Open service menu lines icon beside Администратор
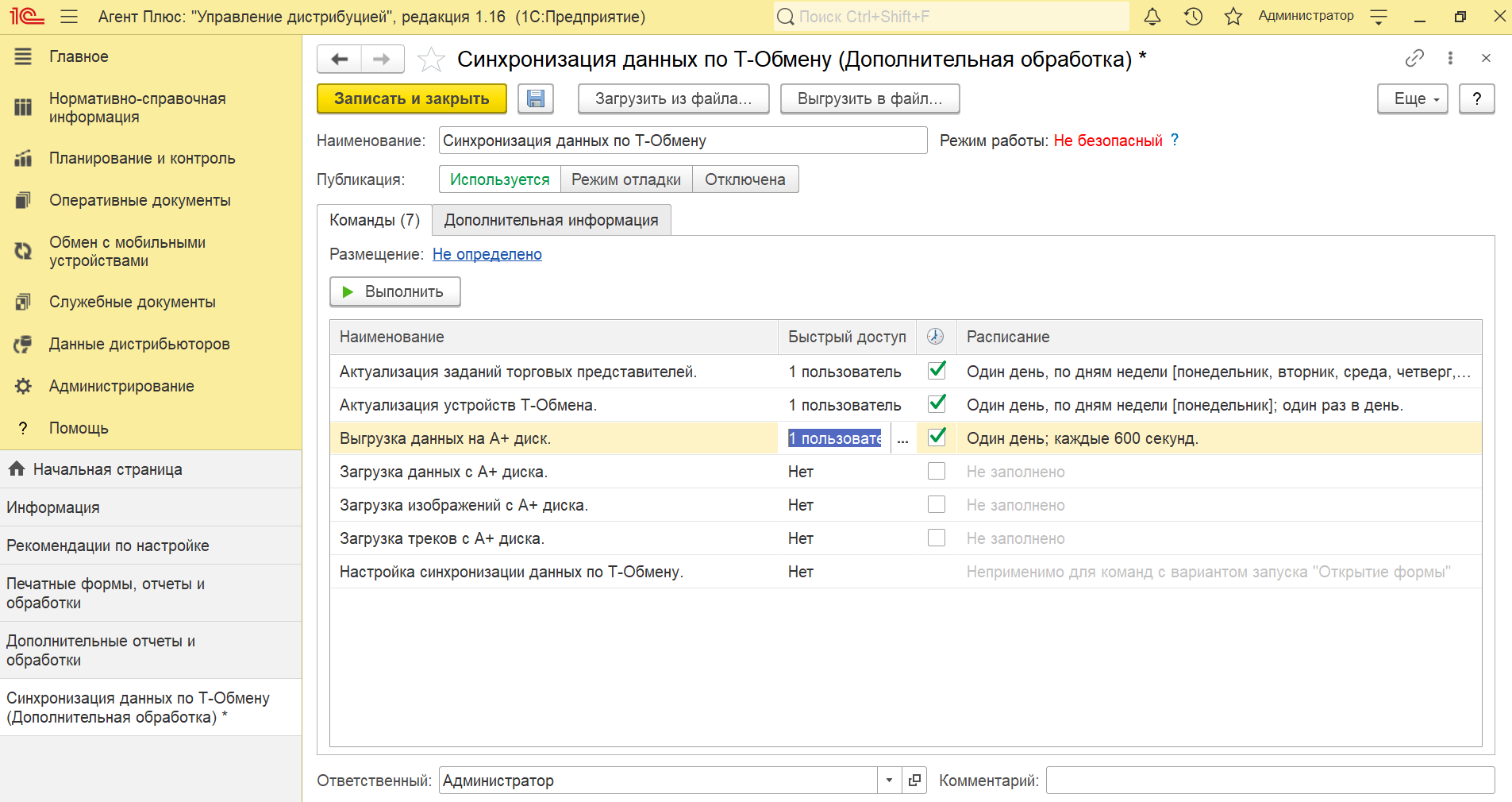This screenshot has height=802, width=1512. [1379, 17]
